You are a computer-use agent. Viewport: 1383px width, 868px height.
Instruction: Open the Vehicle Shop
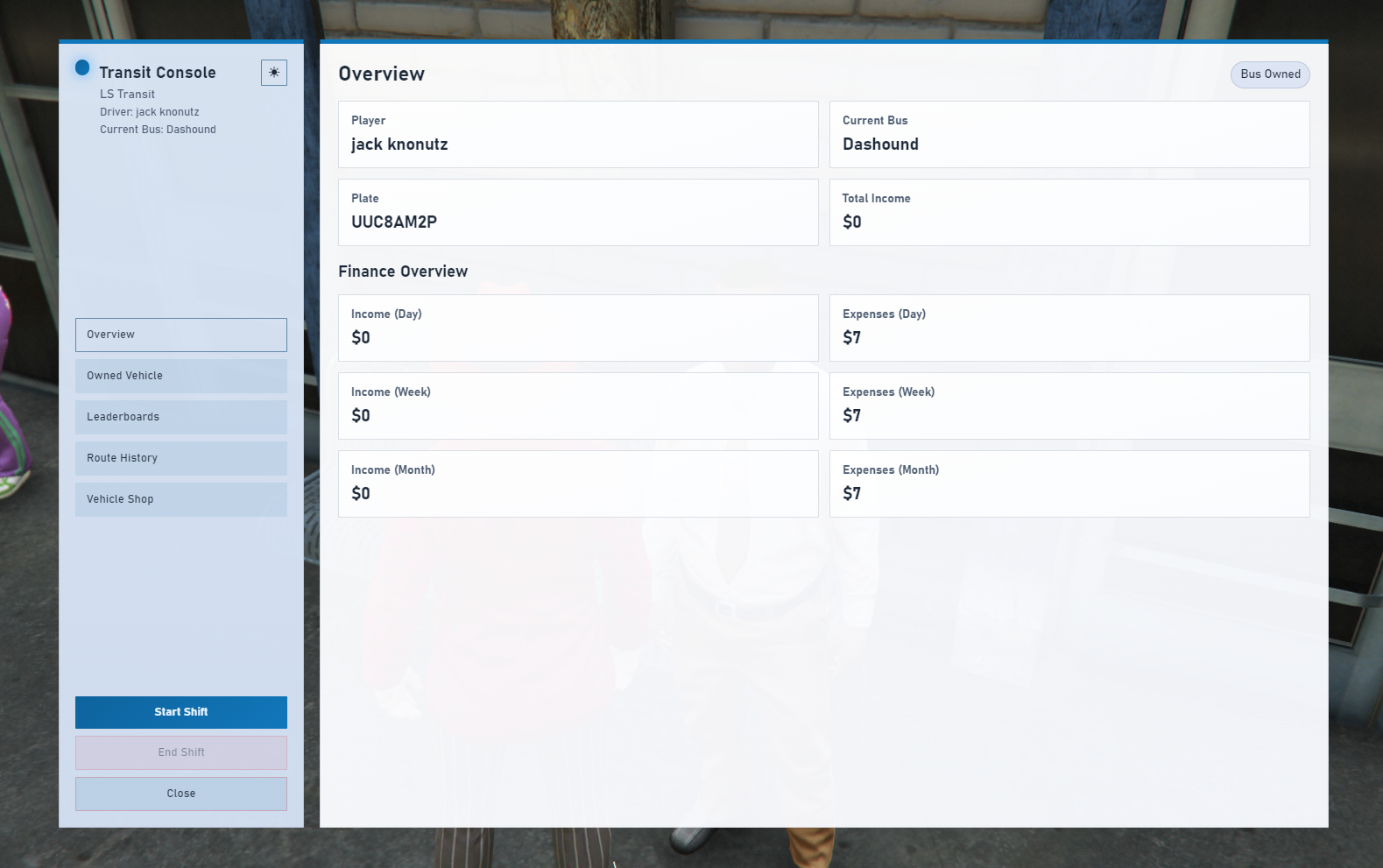coord(181,499)
